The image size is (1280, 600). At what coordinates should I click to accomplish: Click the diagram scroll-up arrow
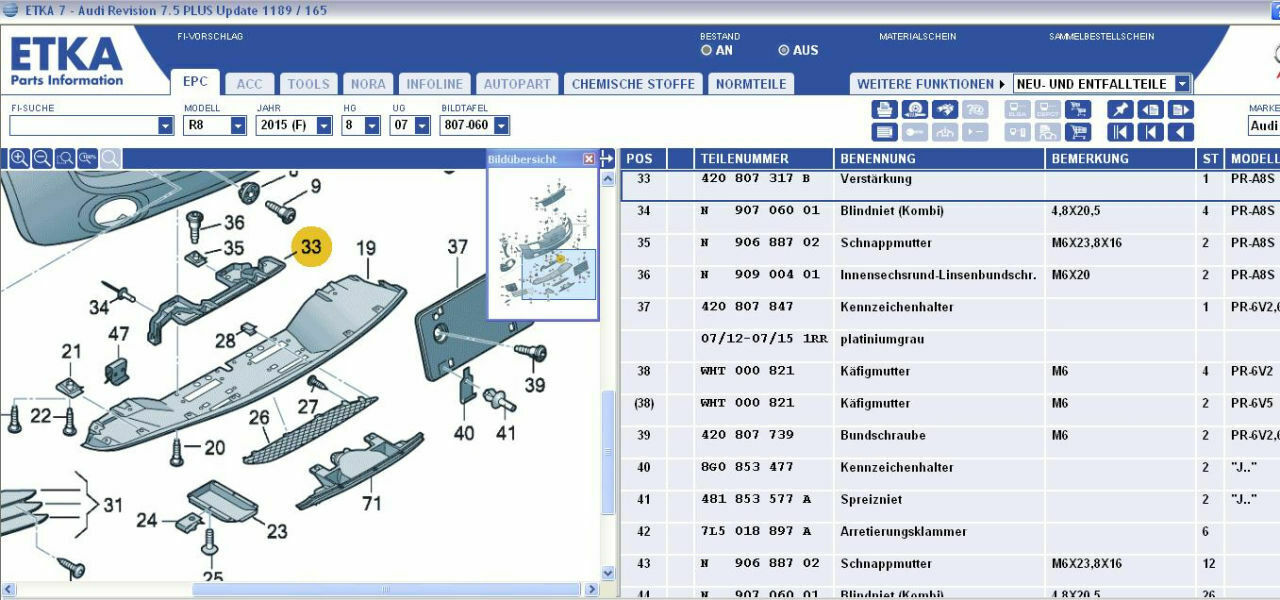pyautogui.click(x=607, y=179)
